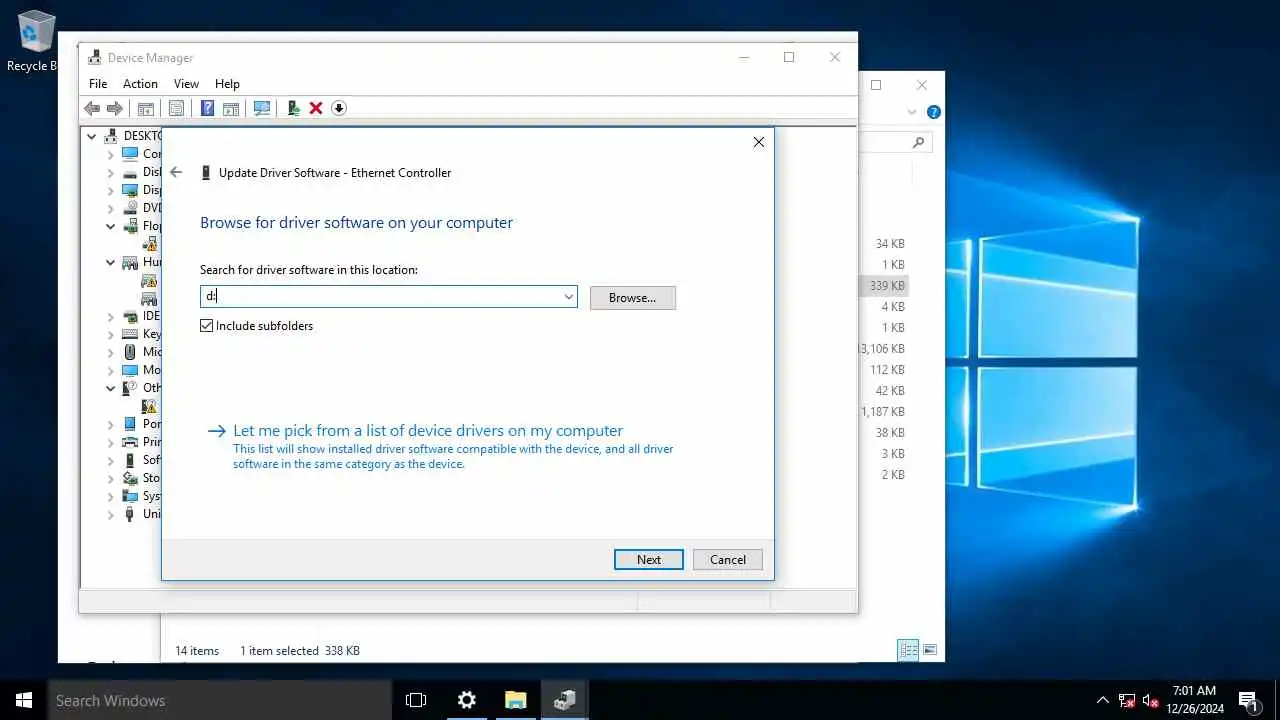This screenshot has height=720, width=1280.
Task: Click the 1,187 KB size cell in File Explorer
Action: (883, 412)
